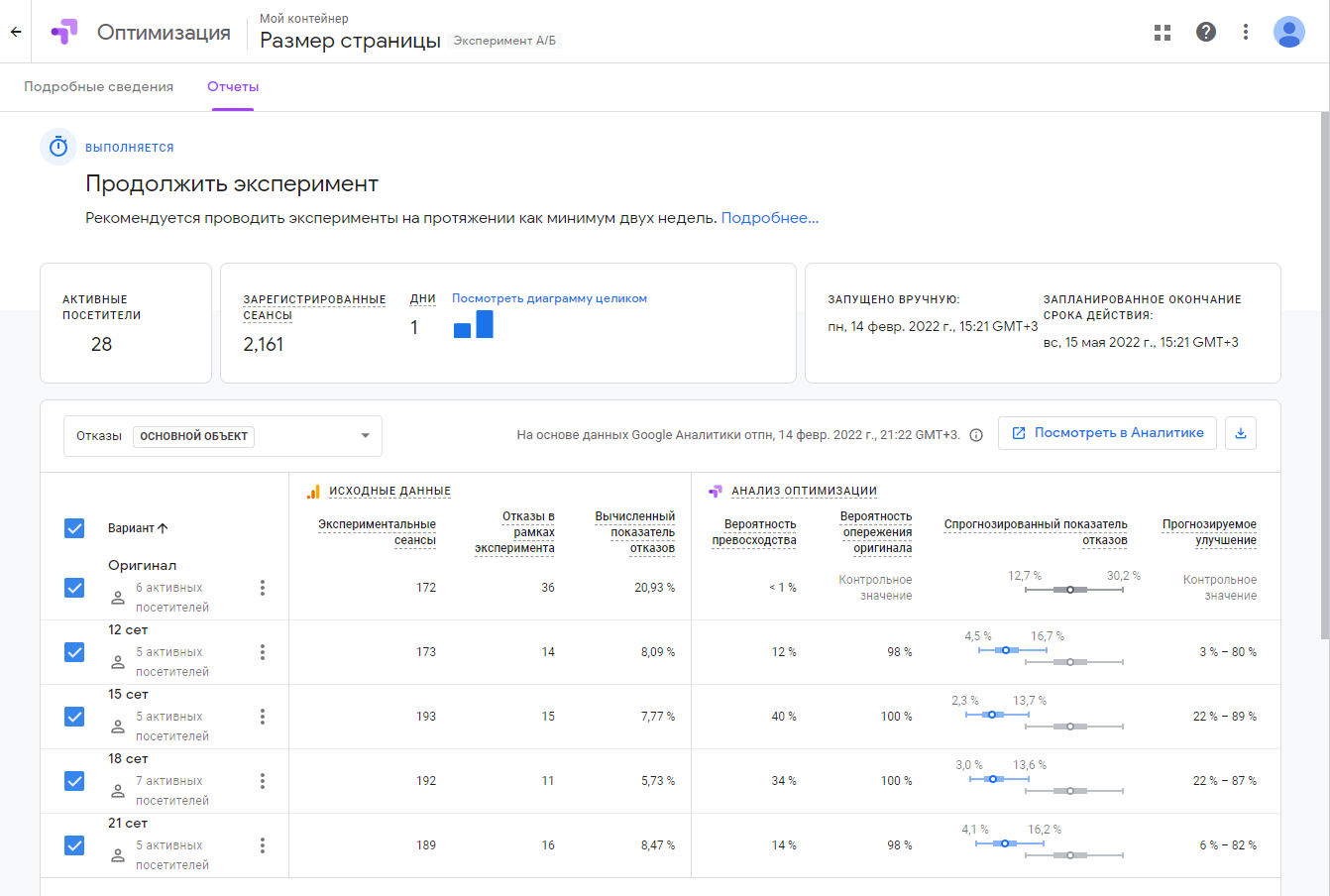The width and height of the screenshot is (1330, 896).
Task: Open the Подробнее link
Action: [x=770, y=218]
